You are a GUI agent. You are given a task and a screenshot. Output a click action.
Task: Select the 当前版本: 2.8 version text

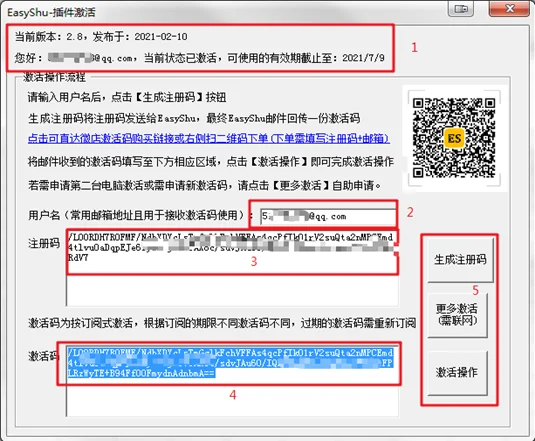(101, 36)
